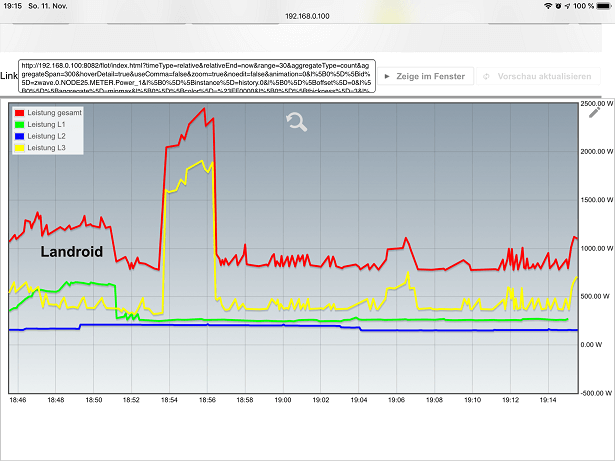Viewport: 615px width, 461px height.
Task: Click the blue Leistung L2 legend swatch
Action: pos(19,135)
